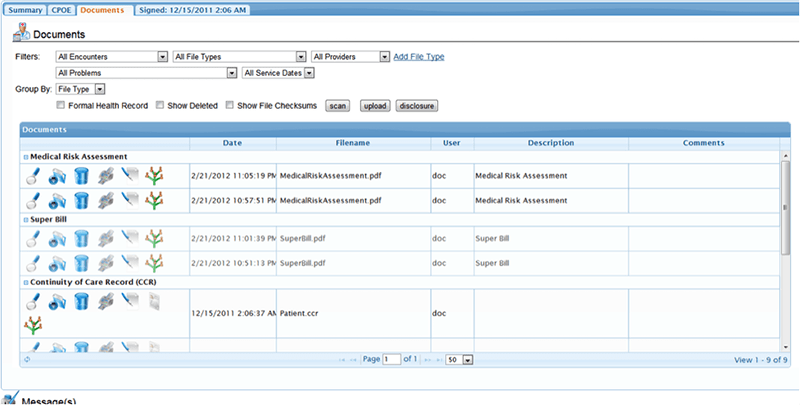The image size is (800, 405).
Task: Collapse the Medical Risk Assessment group
Action: 26,157
